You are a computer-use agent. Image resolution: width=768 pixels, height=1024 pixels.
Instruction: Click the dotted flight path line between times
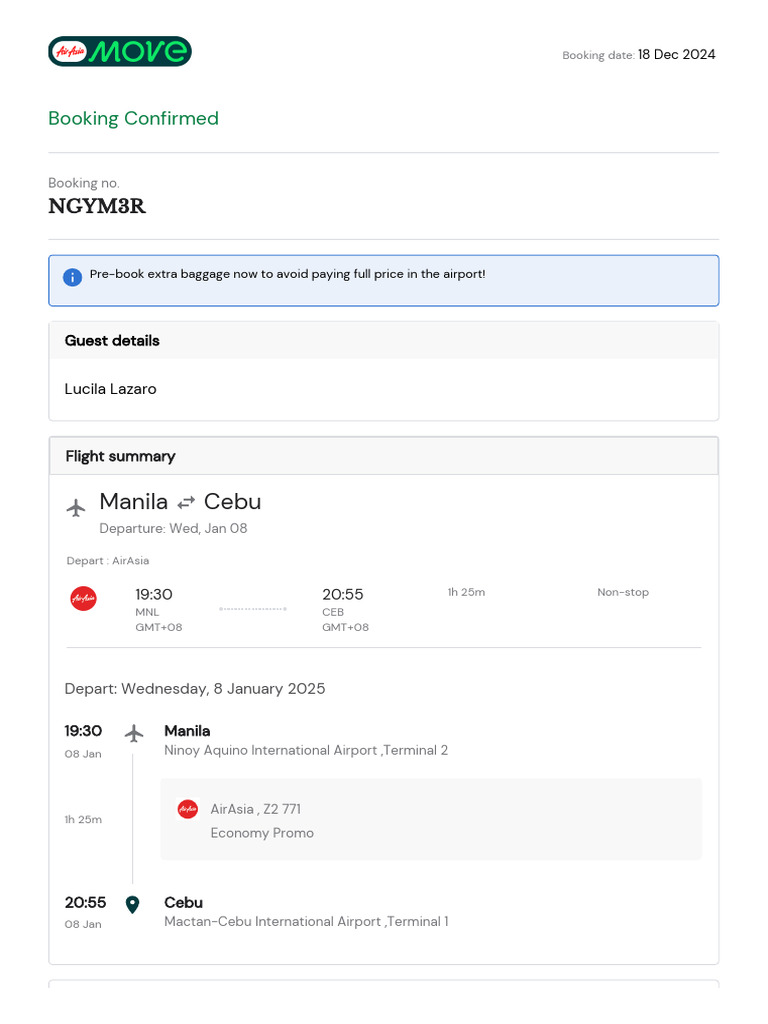pyautogui.click(x=253, y=609)
